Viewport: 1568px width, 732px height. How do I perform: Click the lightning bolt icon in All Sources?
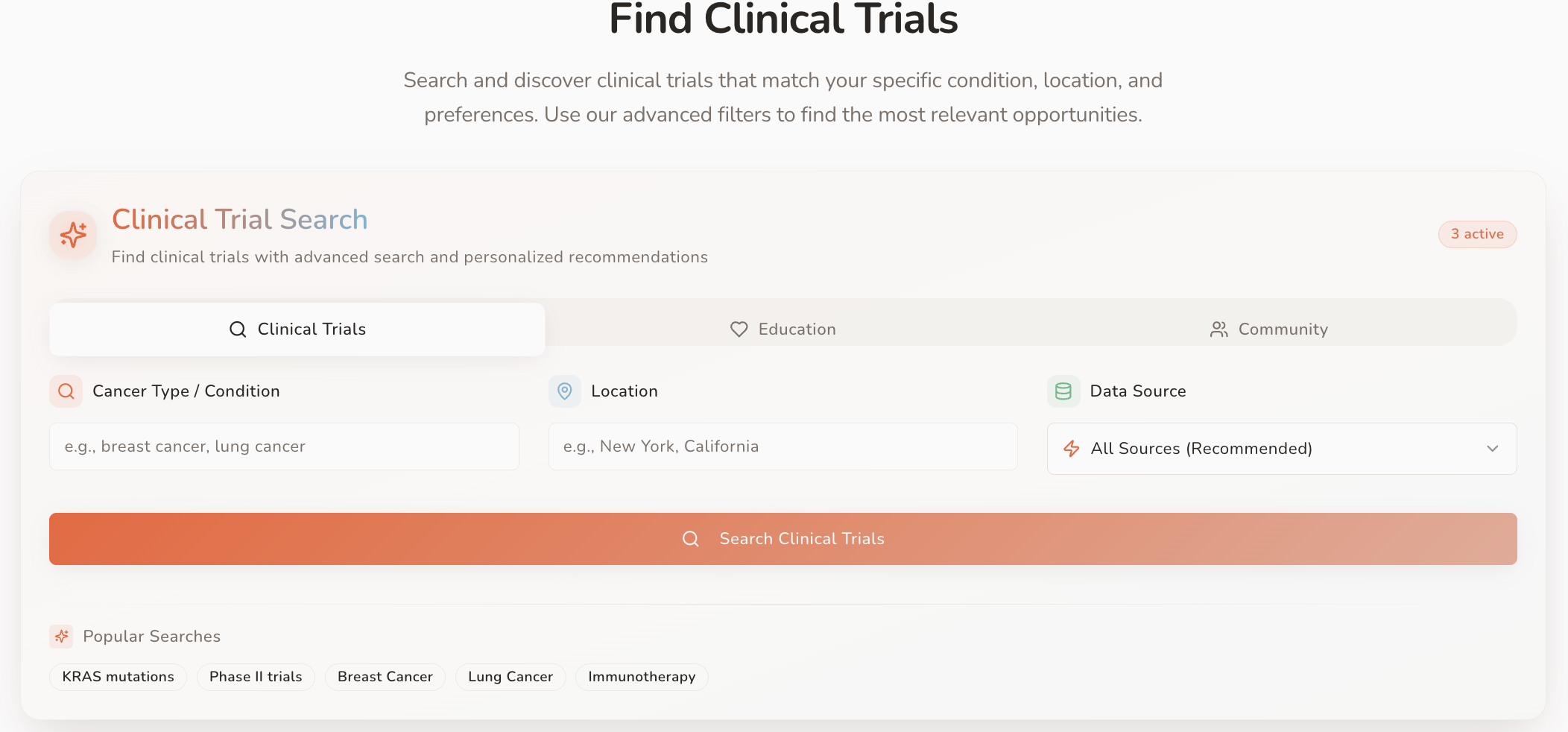coord(1072,449)
